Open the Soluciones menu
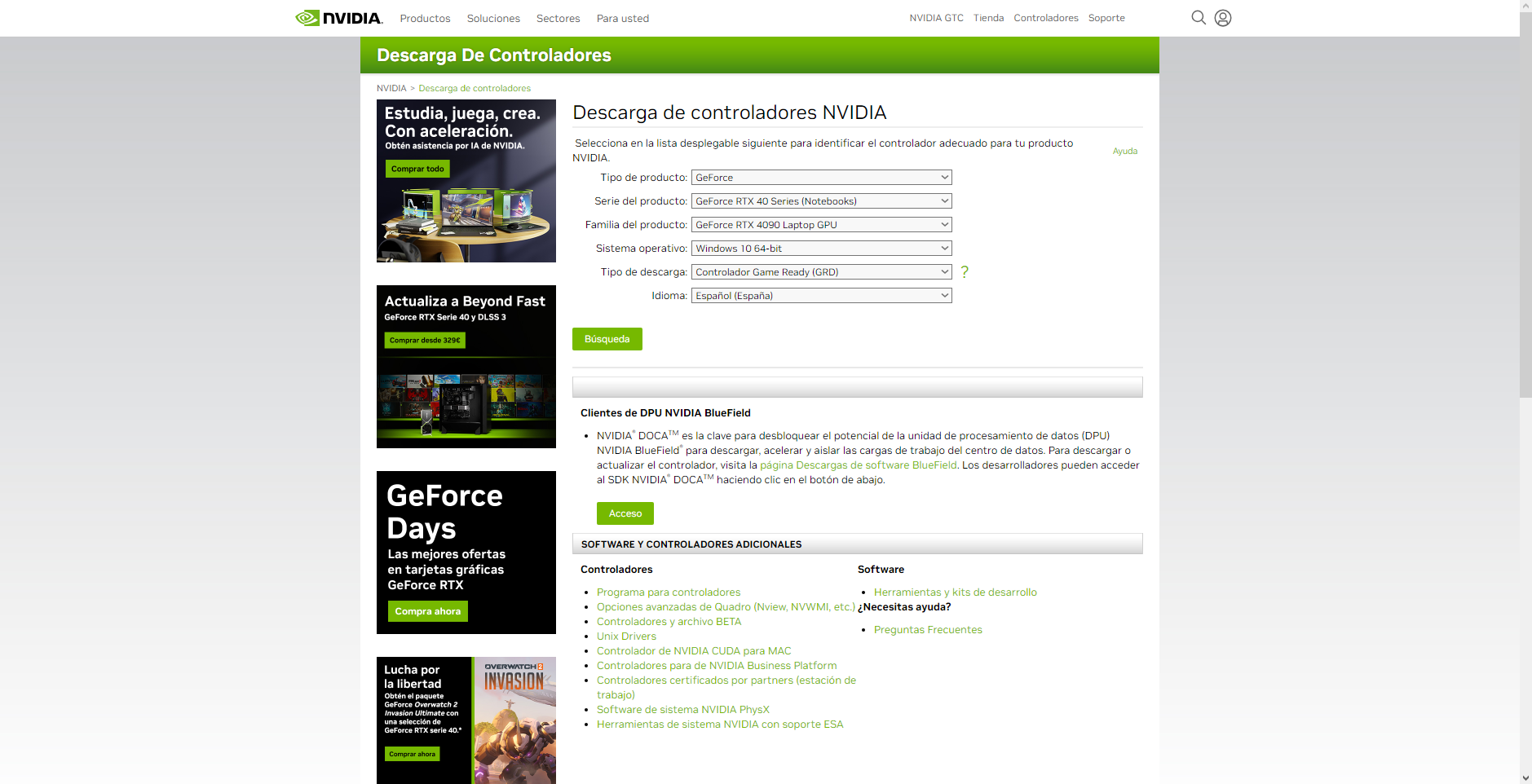The image size is (1532, 784). (x=493, y=19)
